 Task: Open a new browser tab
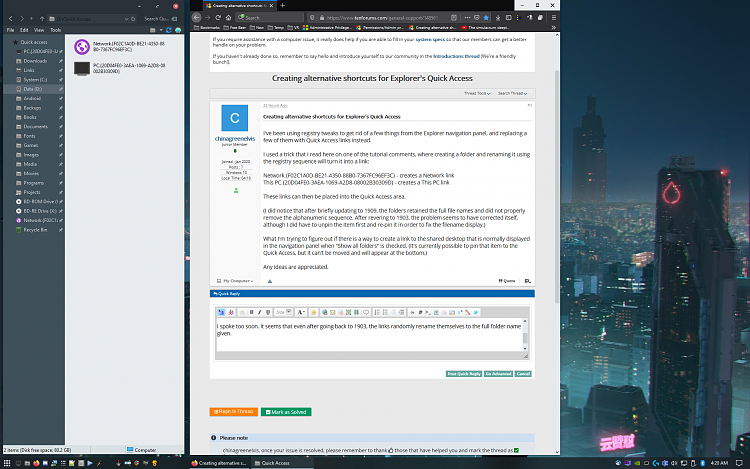click(x=283, y=6)
